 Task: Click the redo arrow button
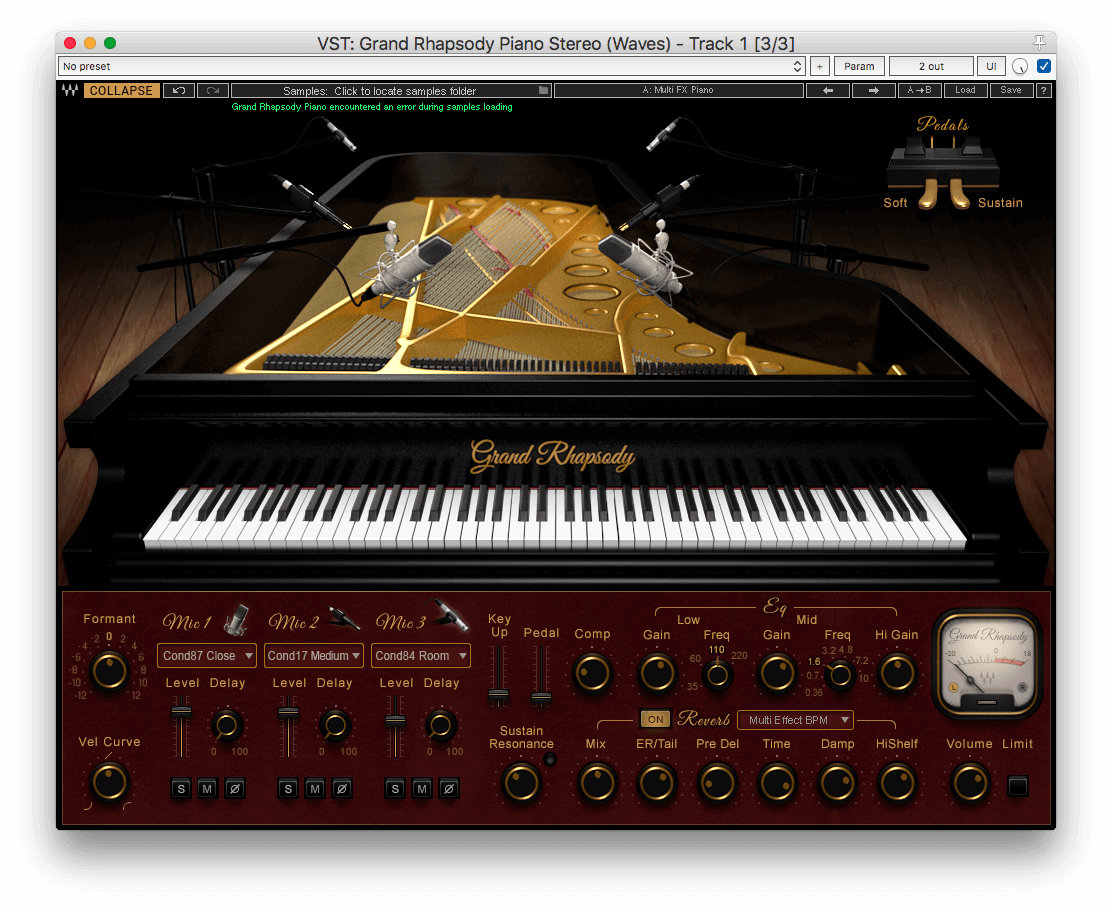tap(213, 91)
